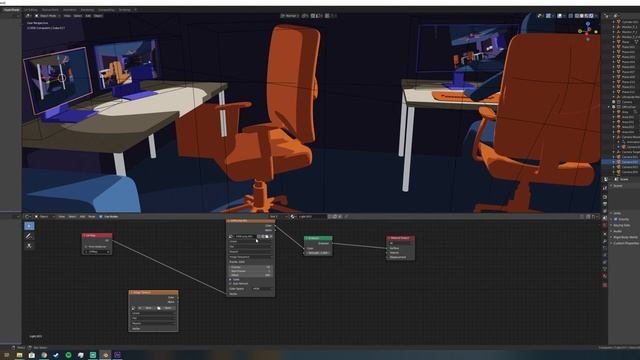Viewport: 640px width, 360px height.
Task: Toggle Auto Refresh on Image Texture node
Action: [230, 284]
